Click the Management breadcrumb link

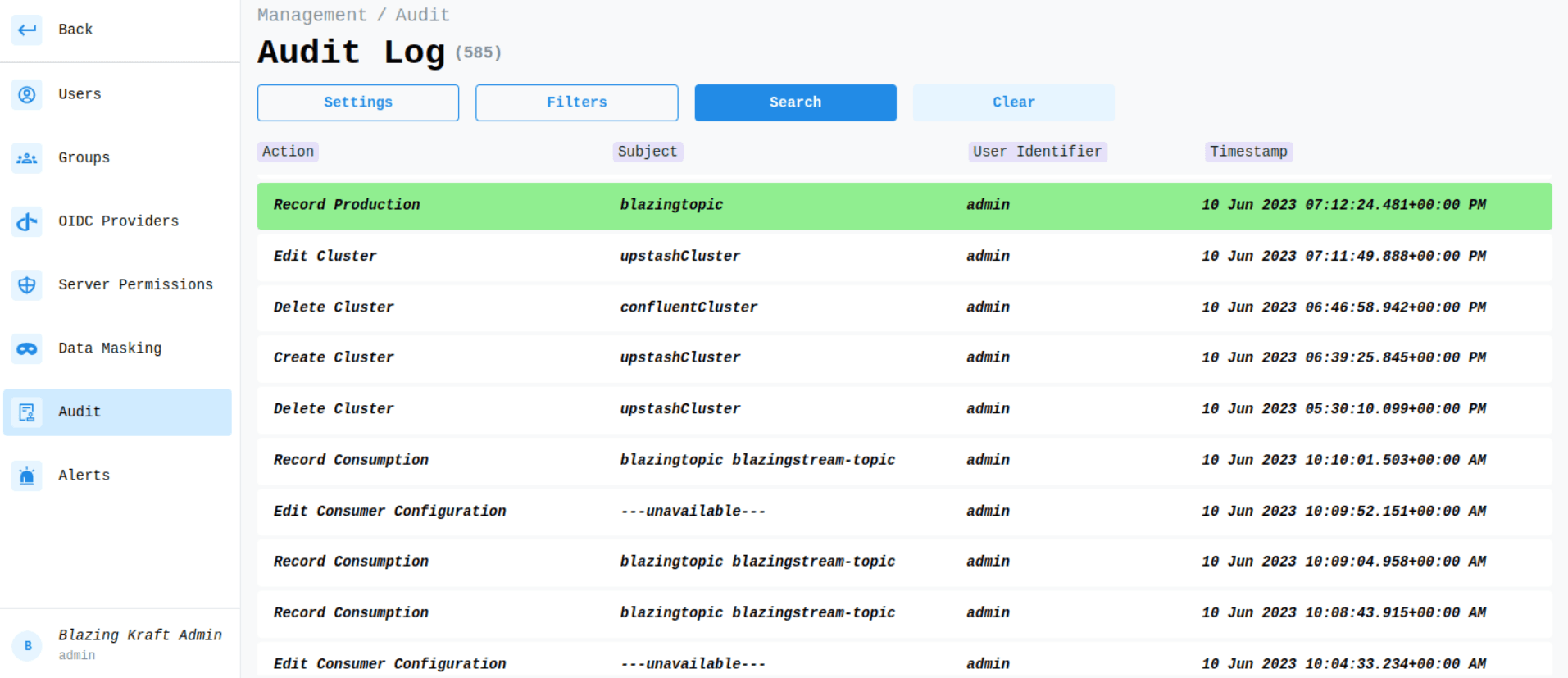point(311,15)
